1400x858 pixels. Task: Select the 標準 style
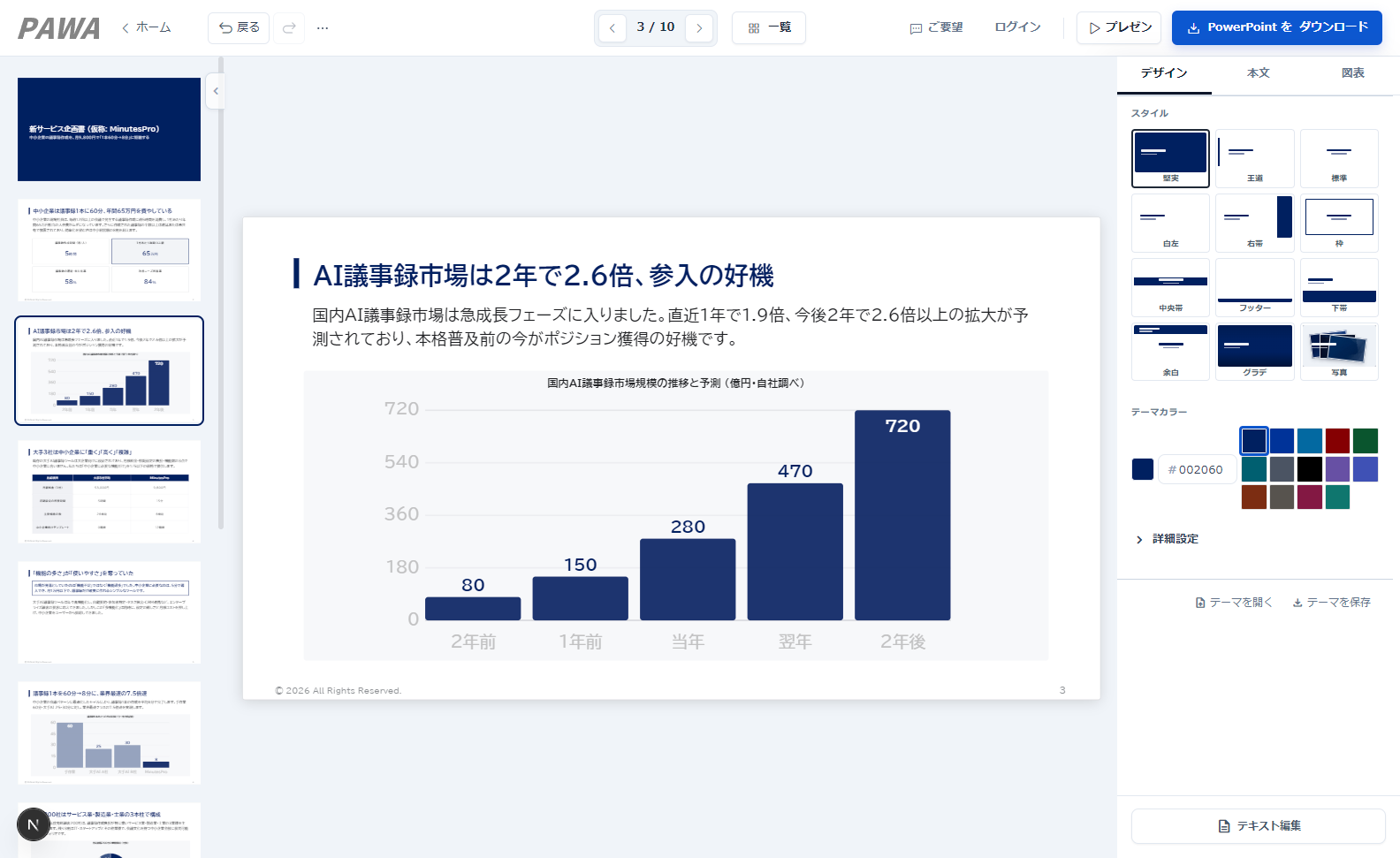pyautogui.click(x=1339, y=158)
